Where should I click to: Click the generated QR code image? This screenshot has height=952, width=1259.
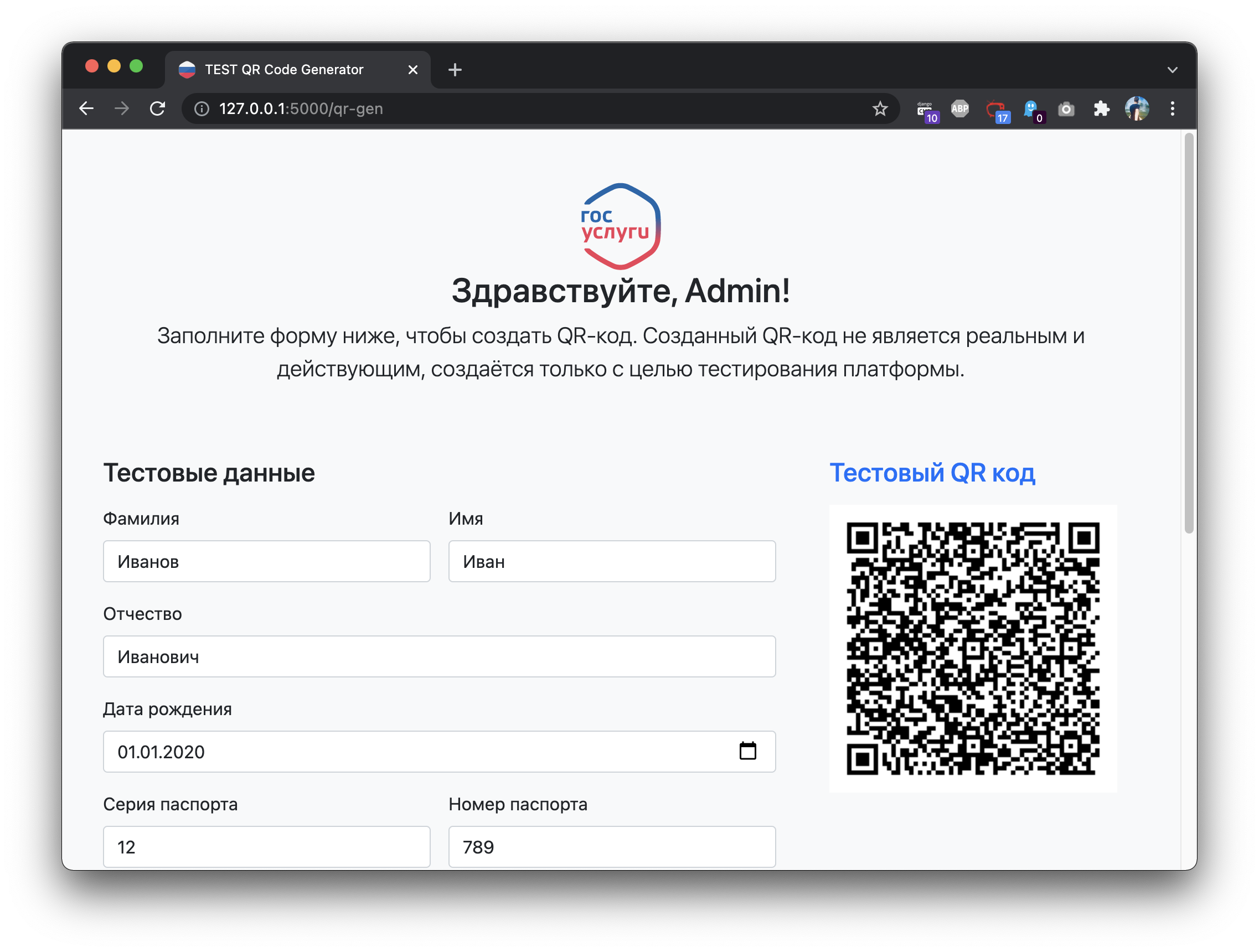pos(973,648)
